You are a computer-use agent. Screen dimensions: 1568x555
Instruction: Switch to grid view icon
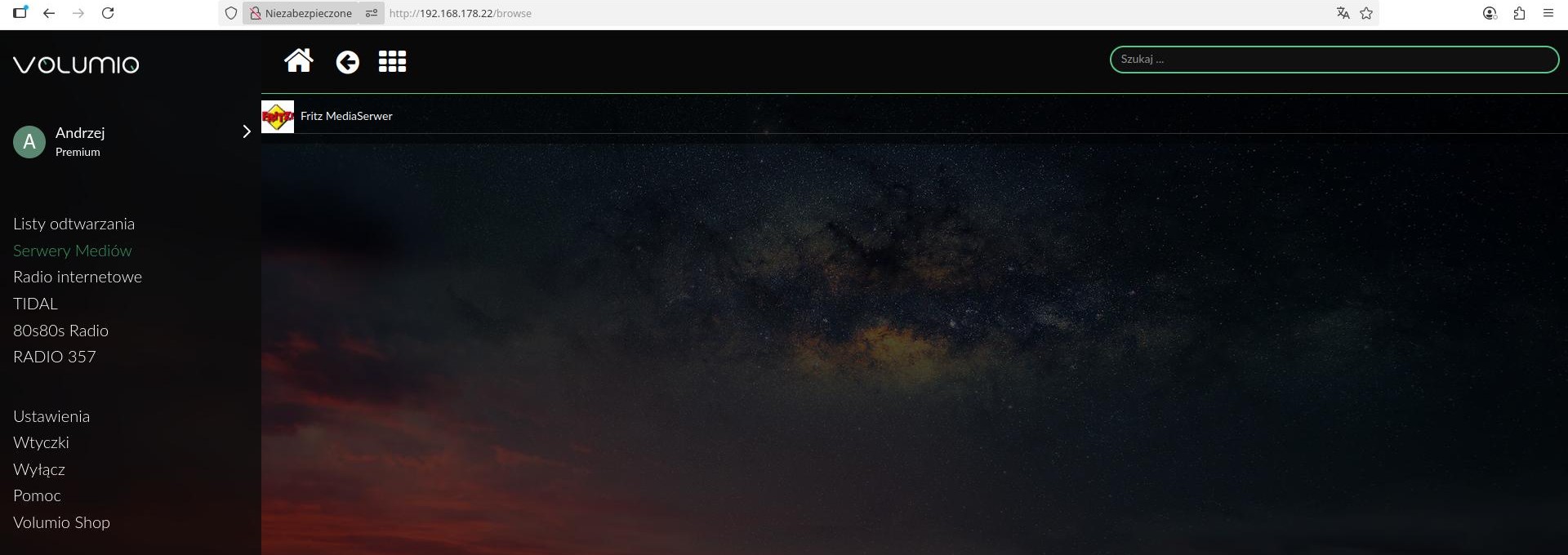(392, 62)
